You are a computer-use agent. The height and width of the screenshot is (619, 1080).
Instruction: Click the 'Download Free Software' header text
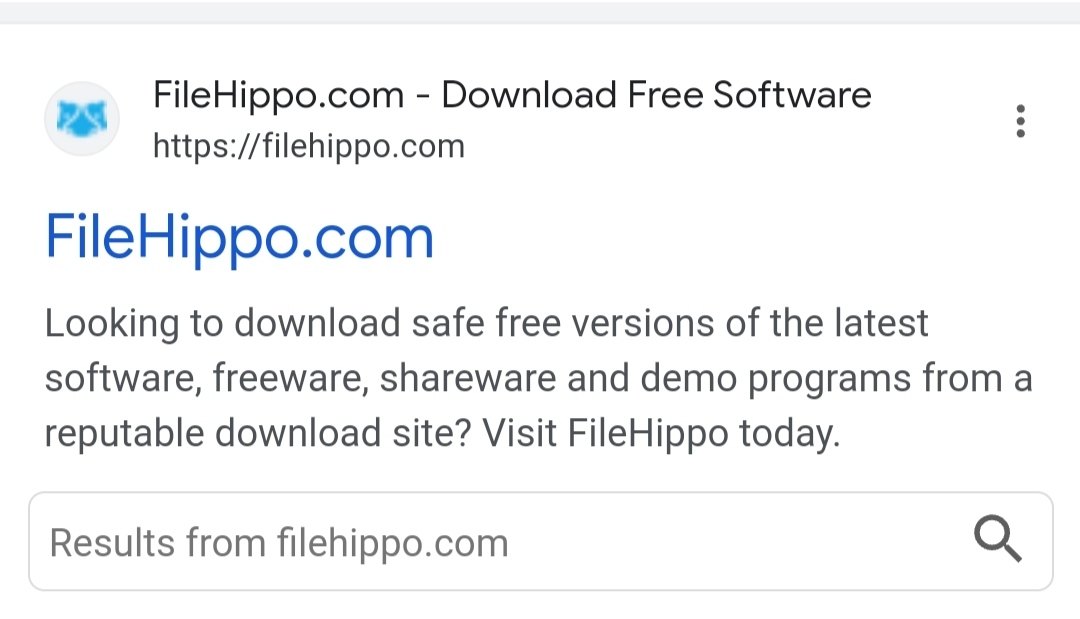[x=656, y=95]
